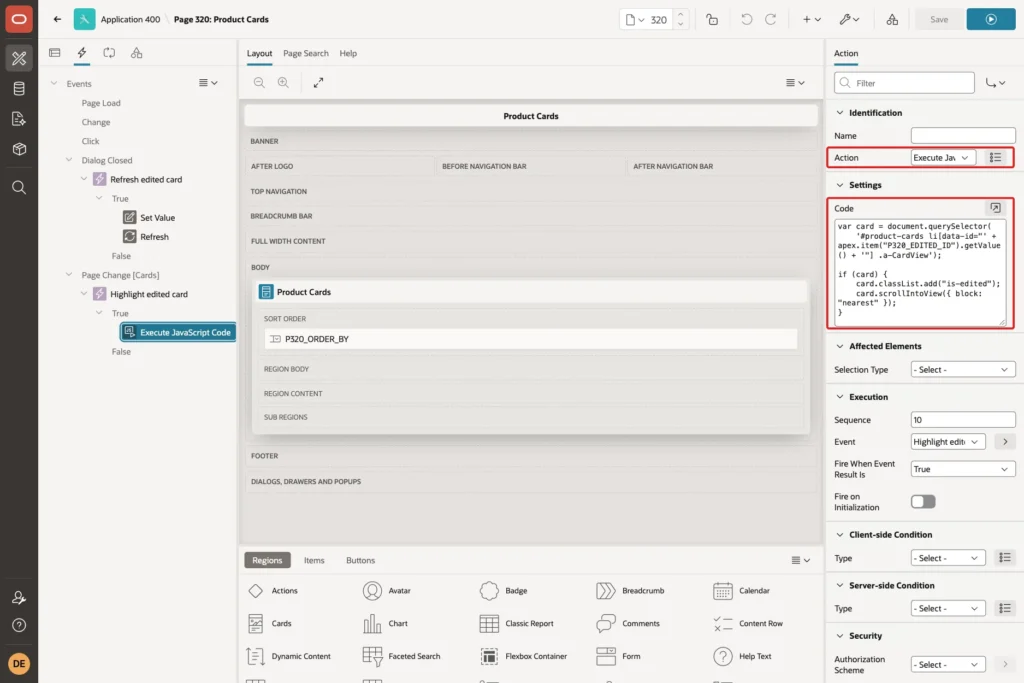Open the Events tree menu
1024x683 pixels.
click(x=208, y=83)
